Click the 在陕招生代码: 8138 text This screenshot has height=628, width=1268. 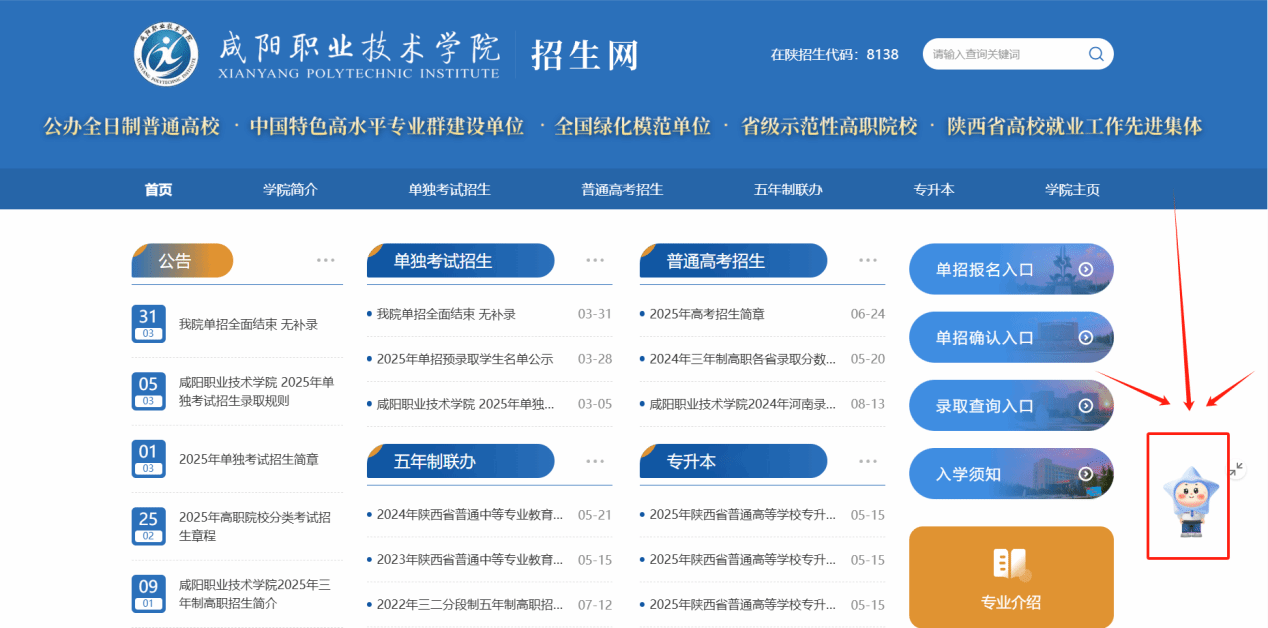click(x=834, y=55)
